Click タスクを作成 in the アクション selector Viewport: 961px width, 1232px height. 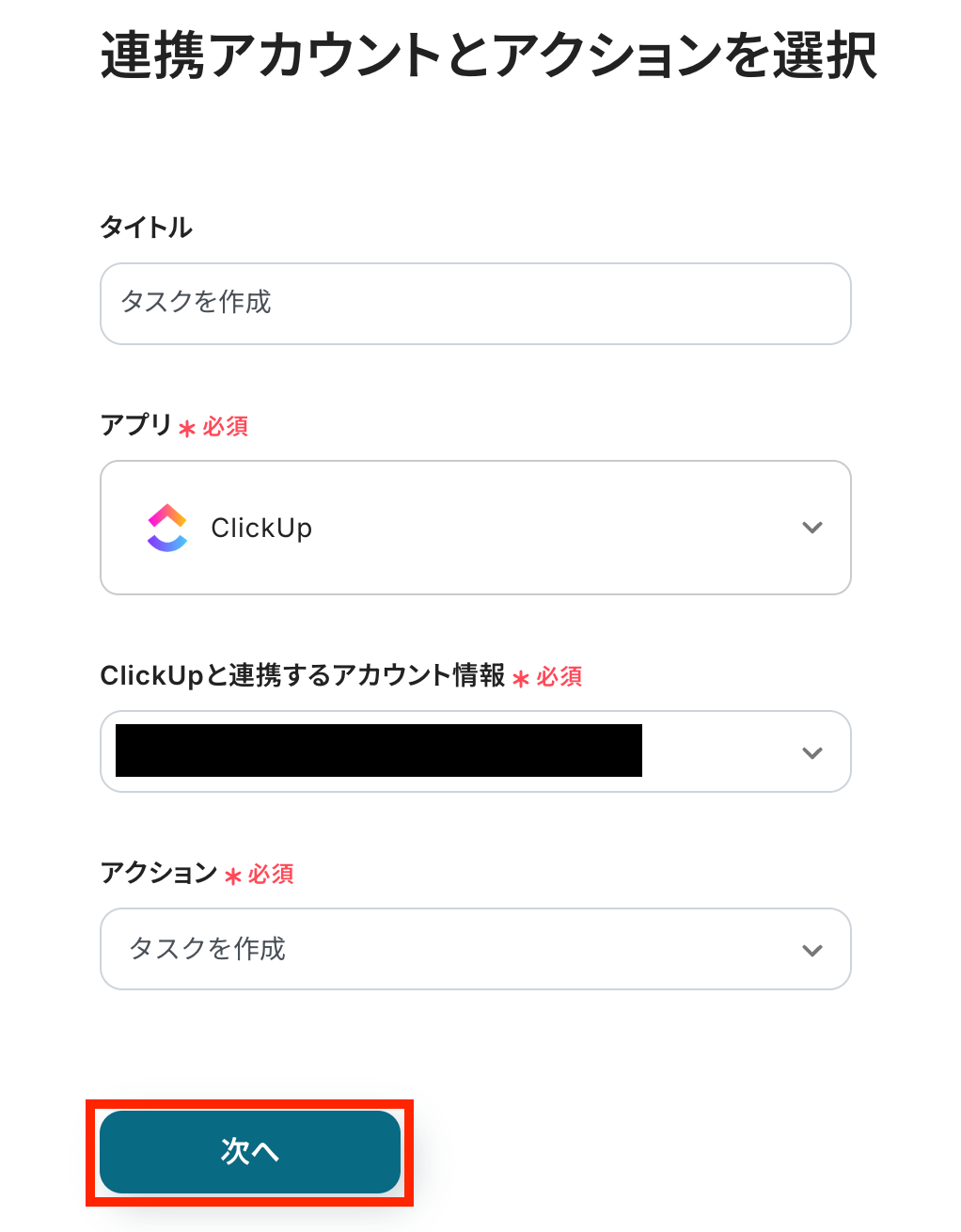coord(208,949)
